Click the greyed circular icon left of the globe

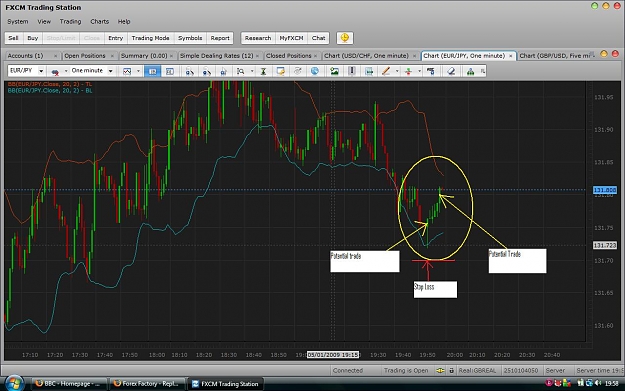[x=298, y=71]
